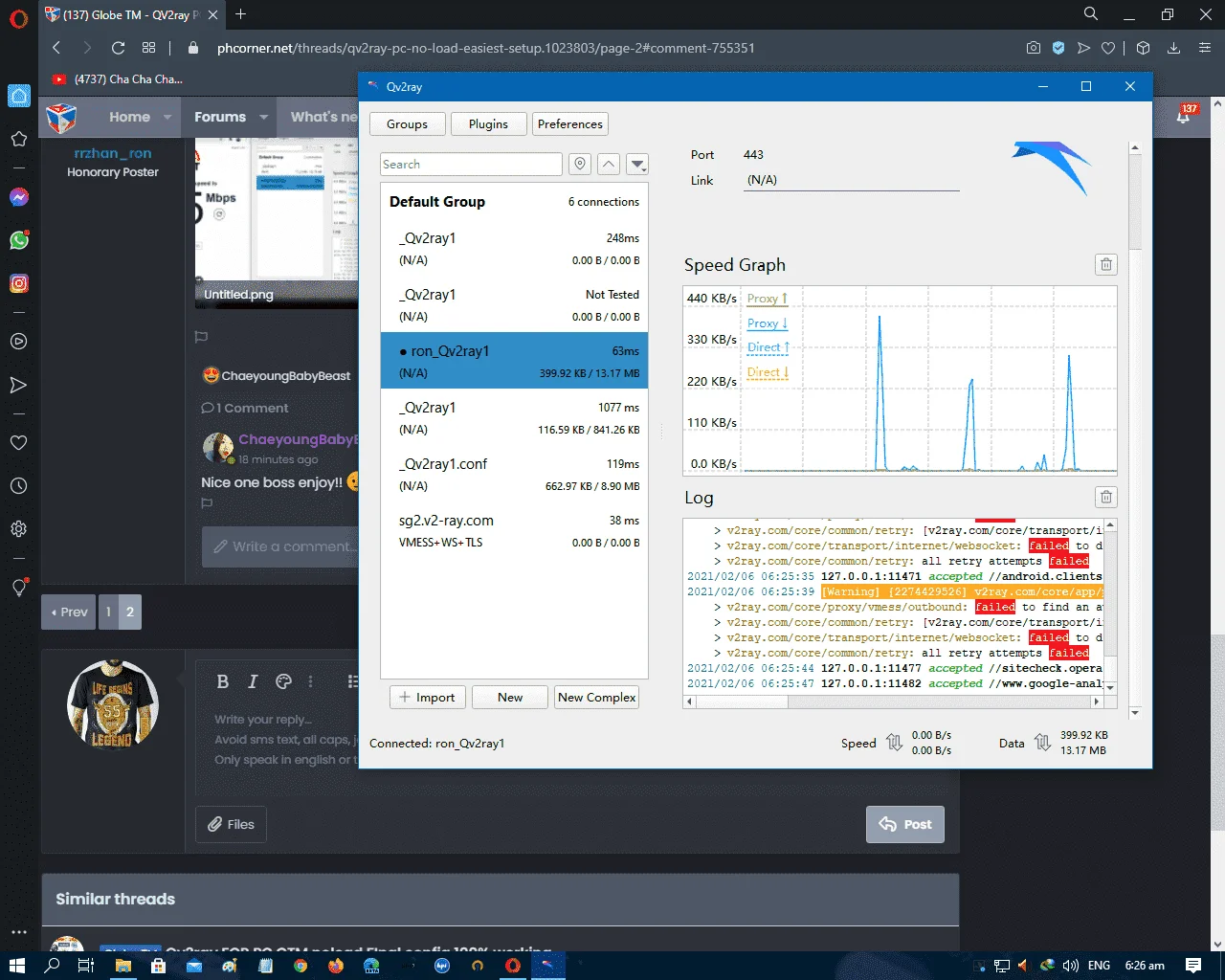Add page to bookmarks with heart icon

(1108, 48)
